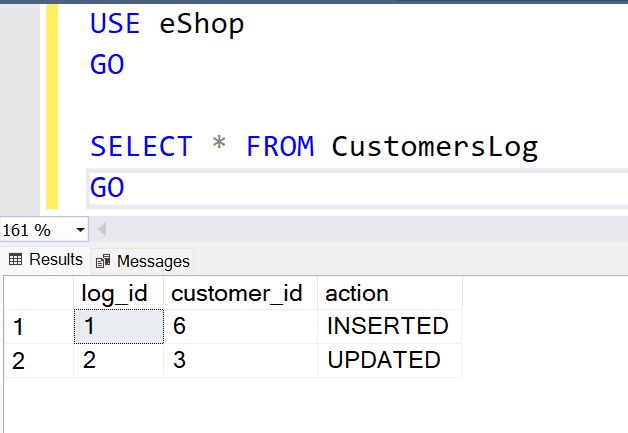Click the last GO statement line
628x433 pixels.
pos(107,187)
